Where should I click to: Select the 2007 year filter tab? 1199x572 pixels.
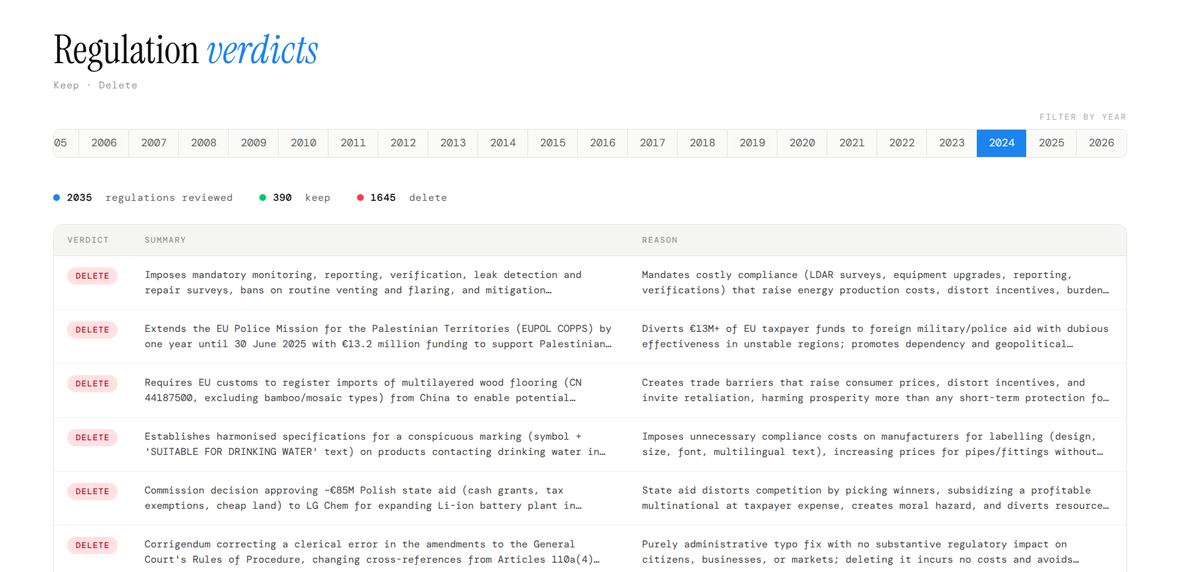point(154,143)
